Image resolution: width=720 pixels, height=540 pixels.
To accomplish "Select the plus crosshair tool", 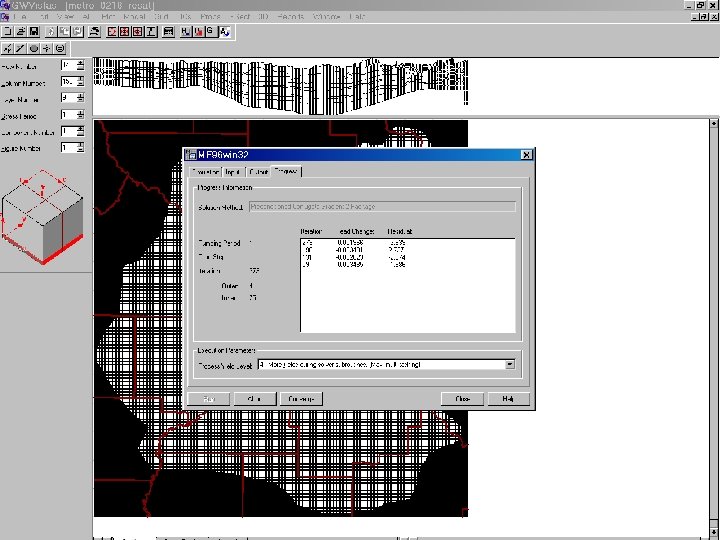I will point(47,48).
